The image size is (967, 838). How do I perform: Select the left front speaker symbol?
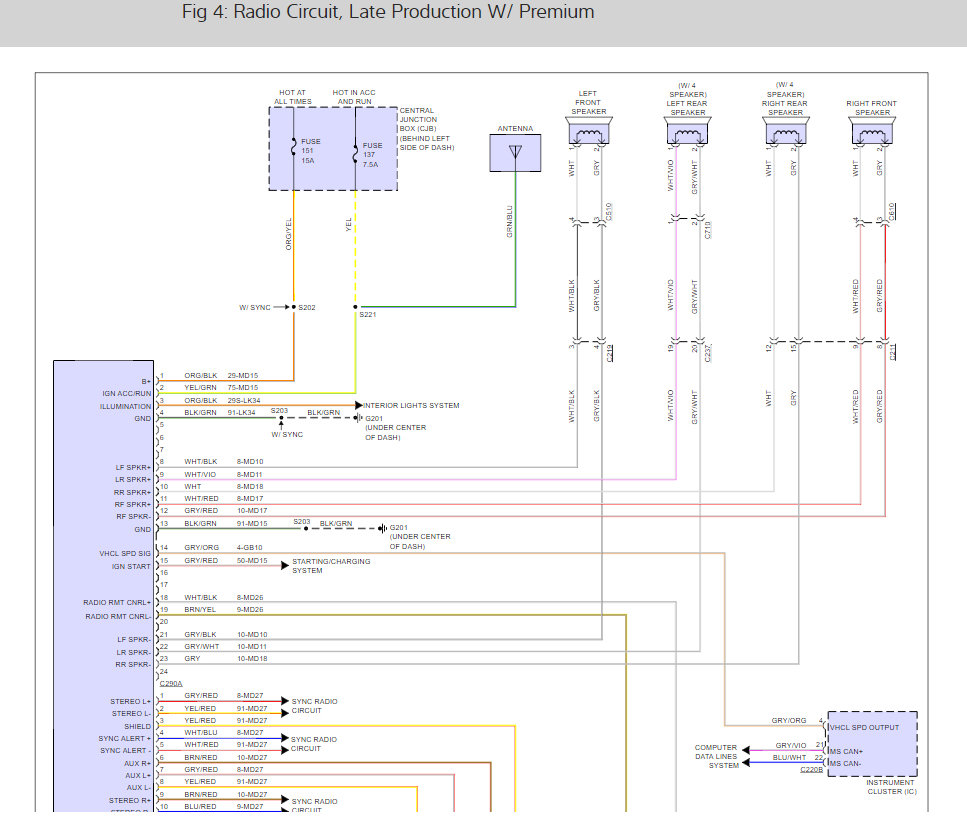click(588, 131)
